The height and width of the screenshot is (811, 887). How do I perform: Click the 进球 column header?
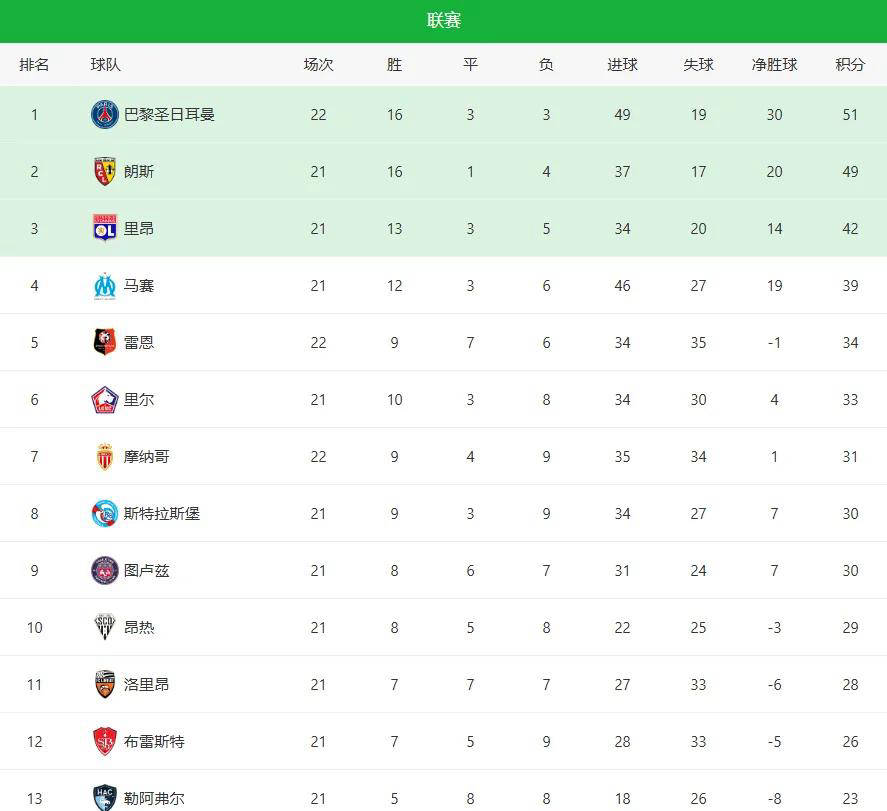click(622, 65)
